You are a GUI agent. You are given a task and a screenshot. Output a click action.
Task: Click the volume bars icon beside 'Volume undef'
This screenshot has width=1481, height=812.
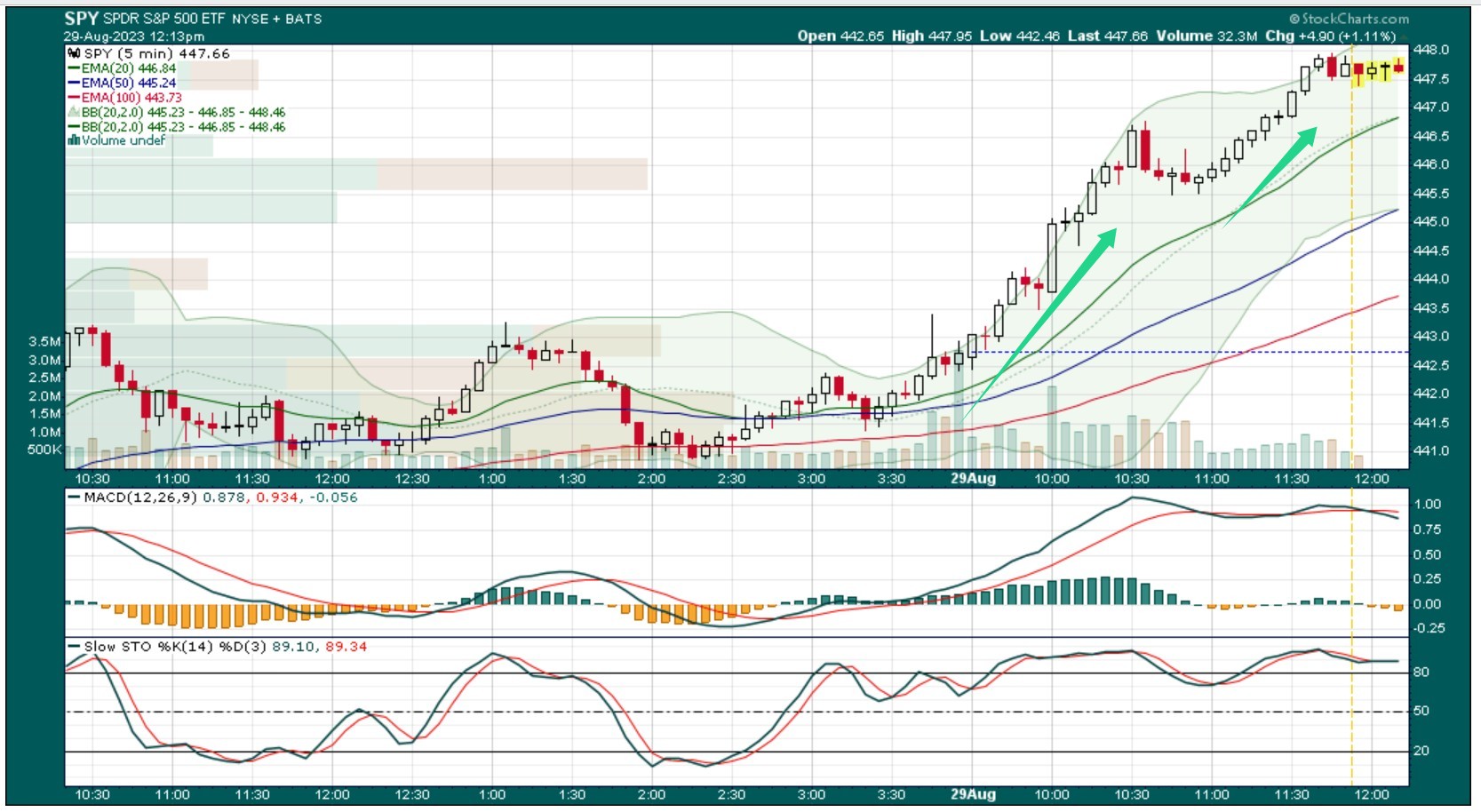[x=74, y=140]
